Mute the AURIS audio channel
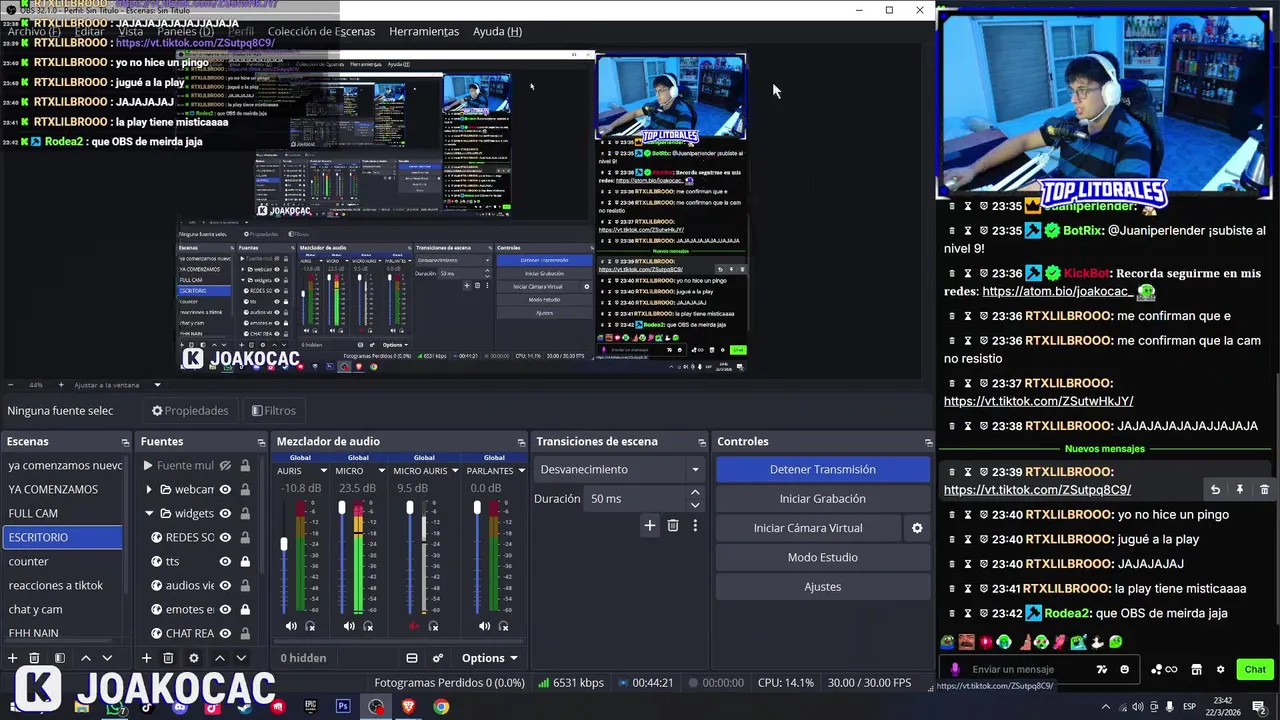 click(291, 626)
